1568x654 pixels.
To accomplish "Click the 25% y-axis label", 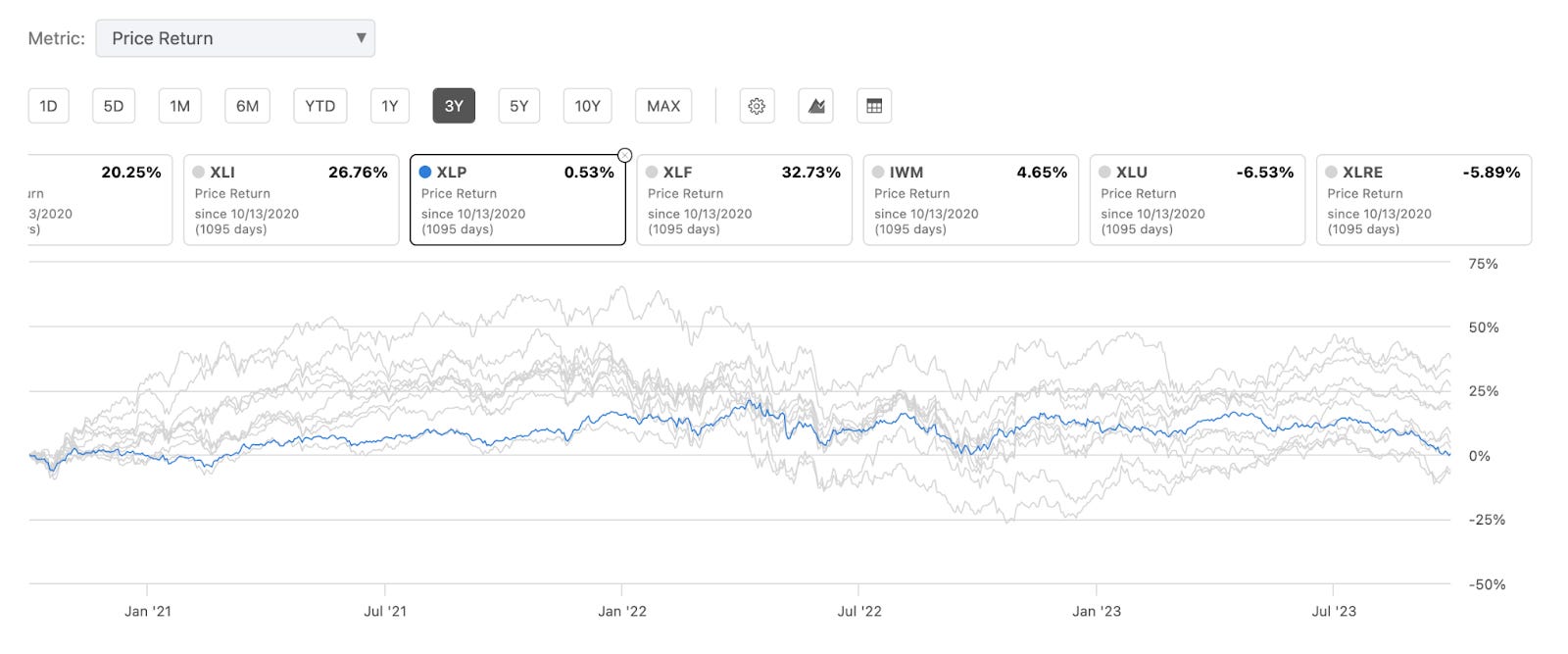I will pyautogui.click(x=1484, y=391).
